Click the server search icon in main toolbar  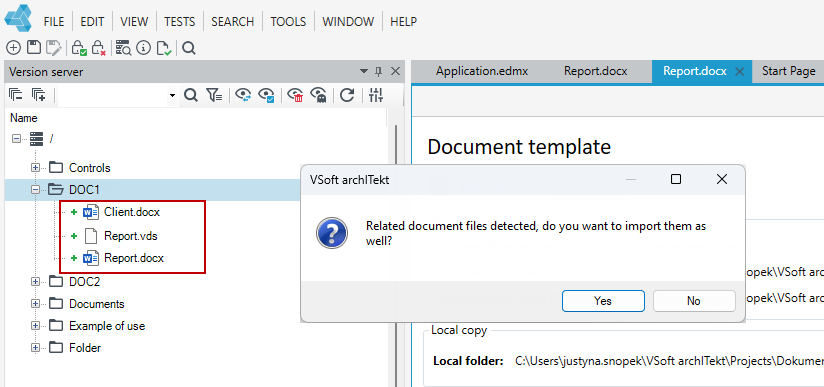click(x=123, y=48)
